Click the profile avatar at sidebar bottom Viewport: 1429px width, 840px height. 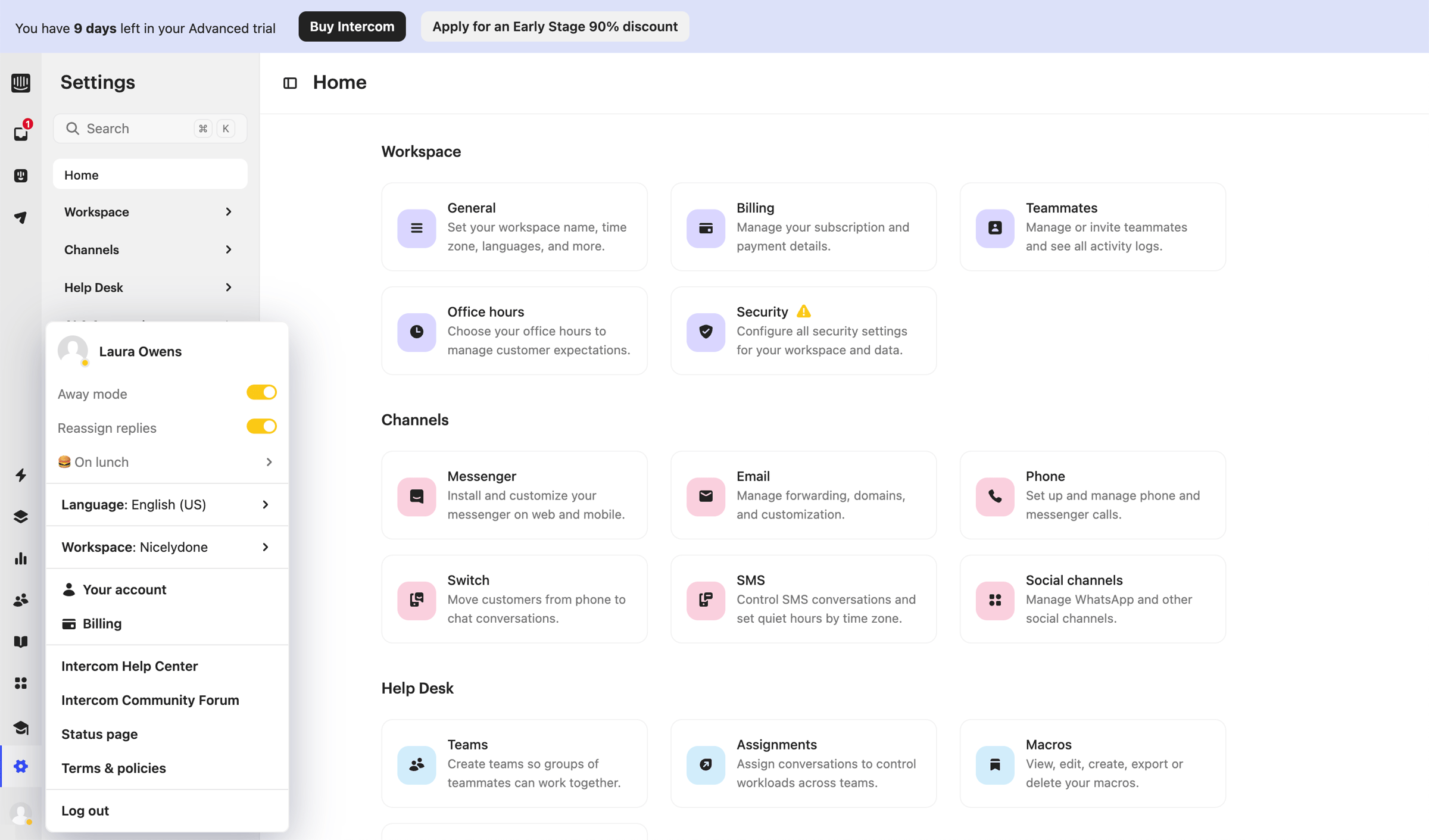21,813
